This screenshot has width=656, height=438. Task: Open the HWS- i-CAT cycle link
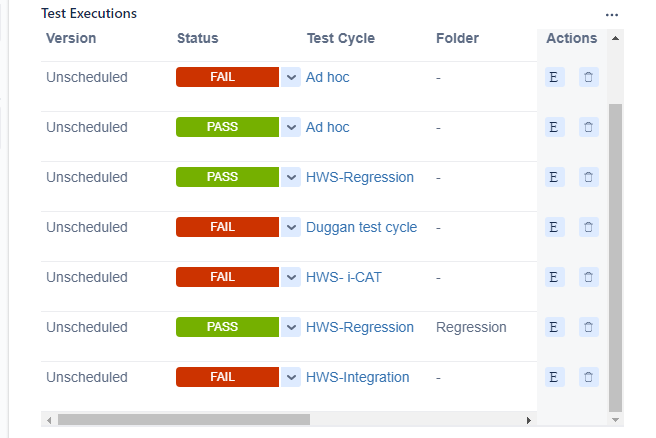tap(343, 277)
